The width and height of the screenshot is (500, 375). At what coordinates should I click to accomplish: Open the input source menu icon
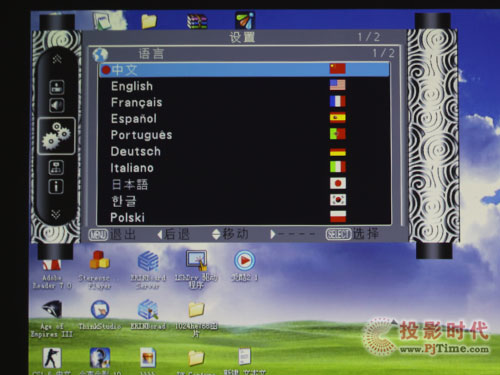(57, 87)
